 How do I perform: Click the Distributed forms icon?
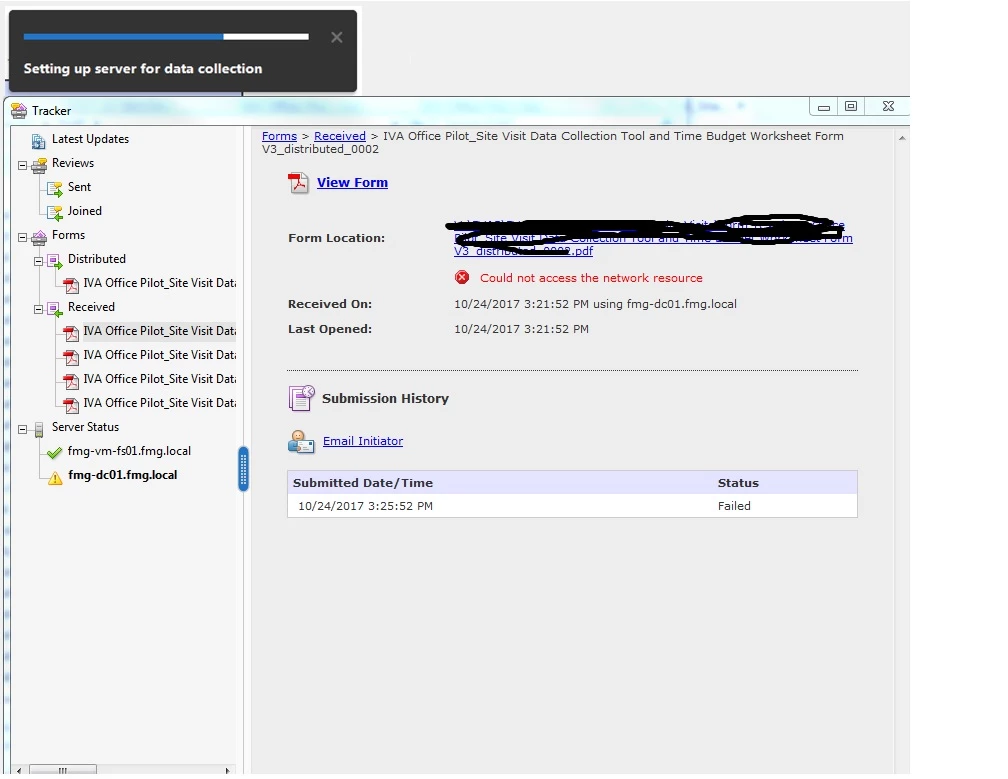click(55, 261)
